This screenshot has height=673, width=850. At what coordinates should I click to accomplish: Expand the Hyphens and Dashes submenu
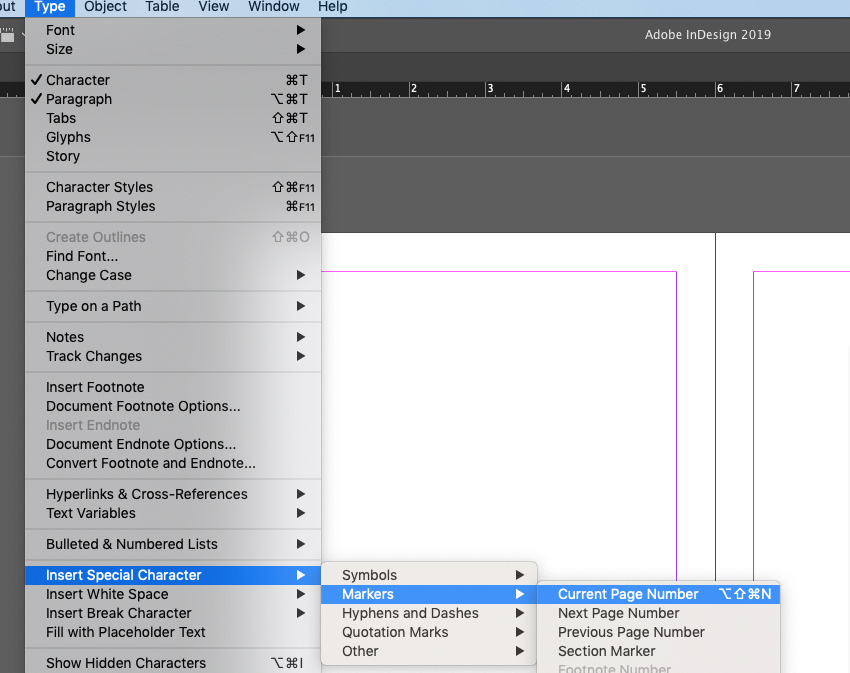point(410,612)
